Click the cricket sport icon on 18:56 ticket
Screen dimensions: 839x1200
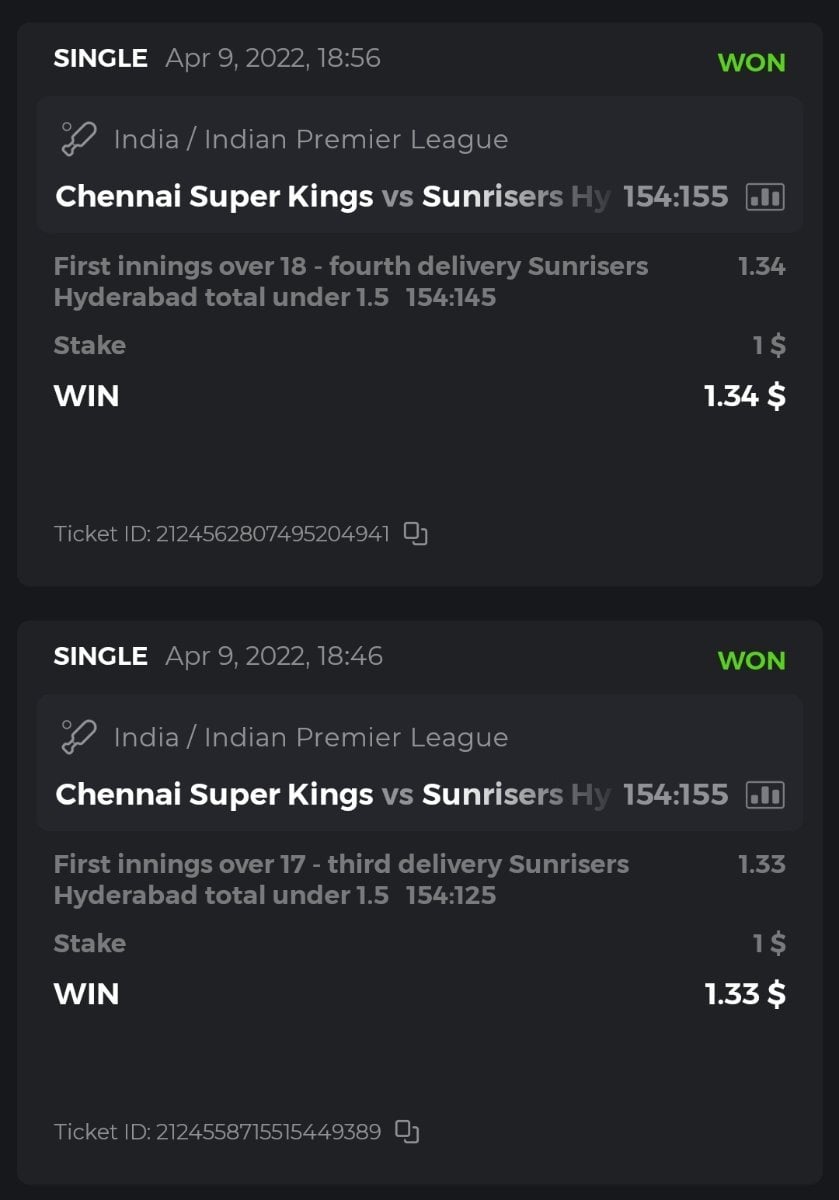tap(77, 139)
